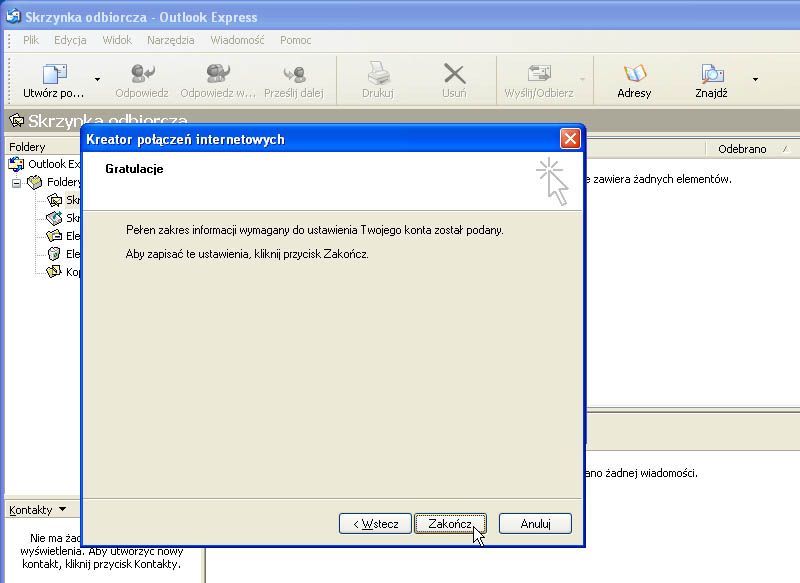Open the Wyślij/Odbierz dropdown arrow
Image resolution: width=800 pixels, height=583 pixels.
582,80
